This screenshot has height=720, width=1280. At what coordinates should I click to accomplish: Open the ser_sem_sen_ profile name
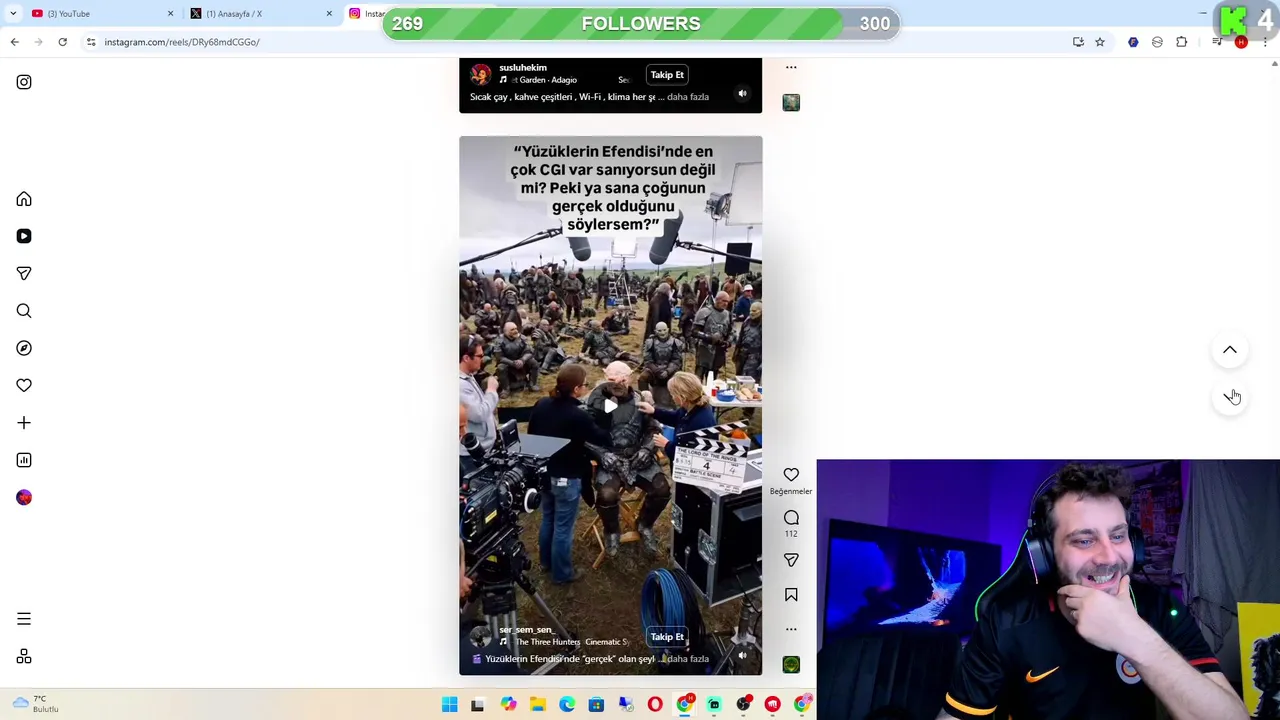coord(526,630)
